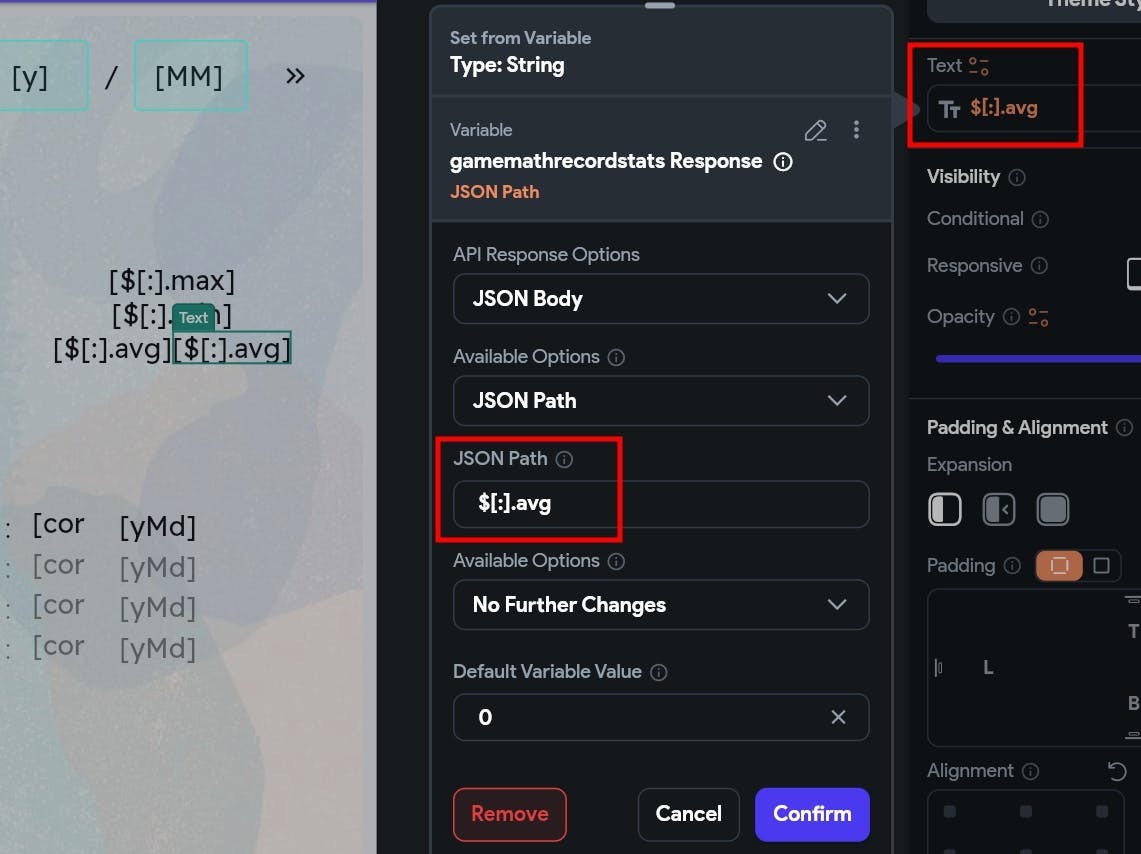Click the edit pencil icon beside Variable
The width and height of the screenshot is (1141, 854).
point(816,130)
